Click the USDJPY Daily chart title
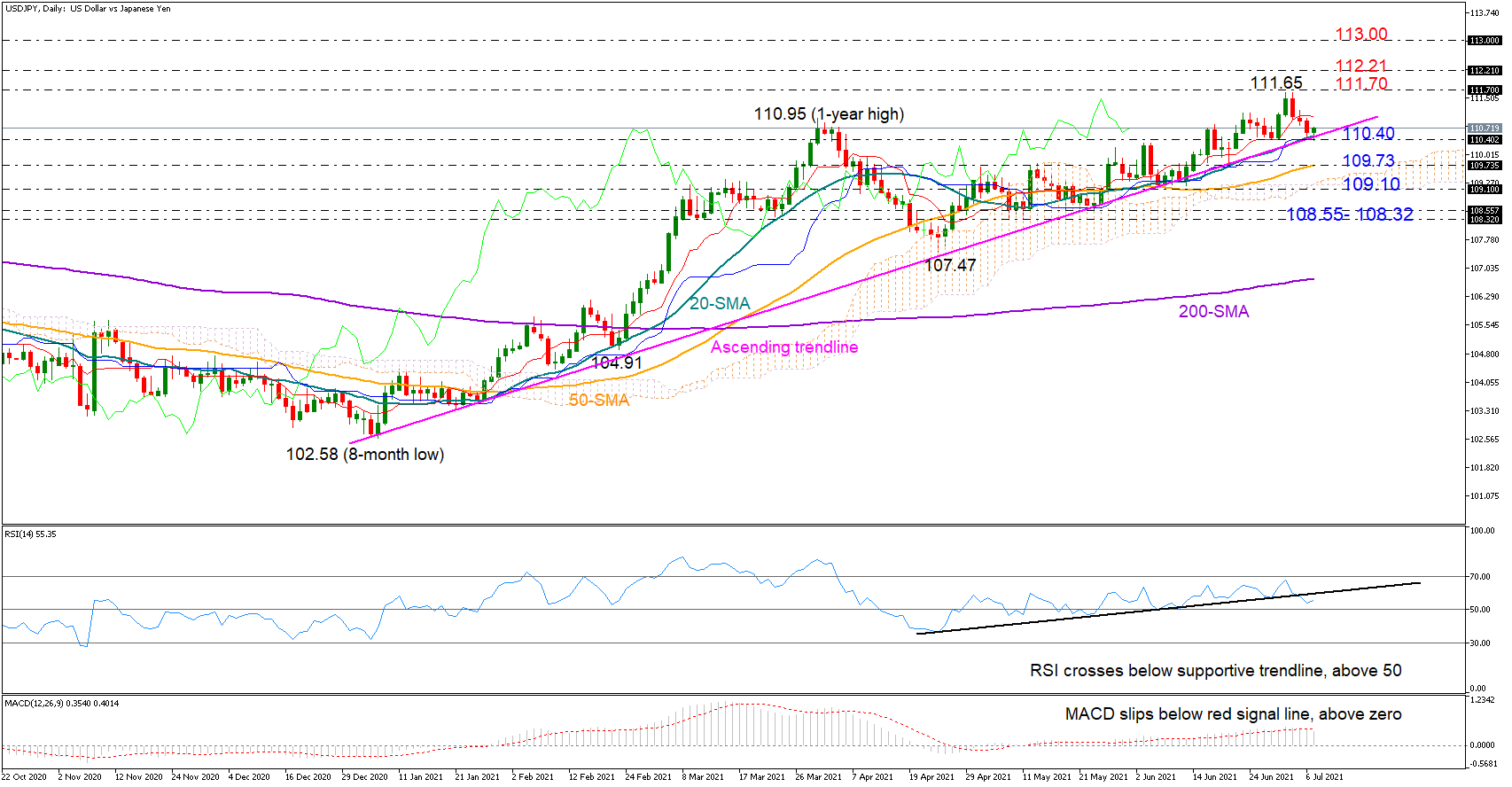Viewport: 1512px width, 787px height. click(88, 9)
